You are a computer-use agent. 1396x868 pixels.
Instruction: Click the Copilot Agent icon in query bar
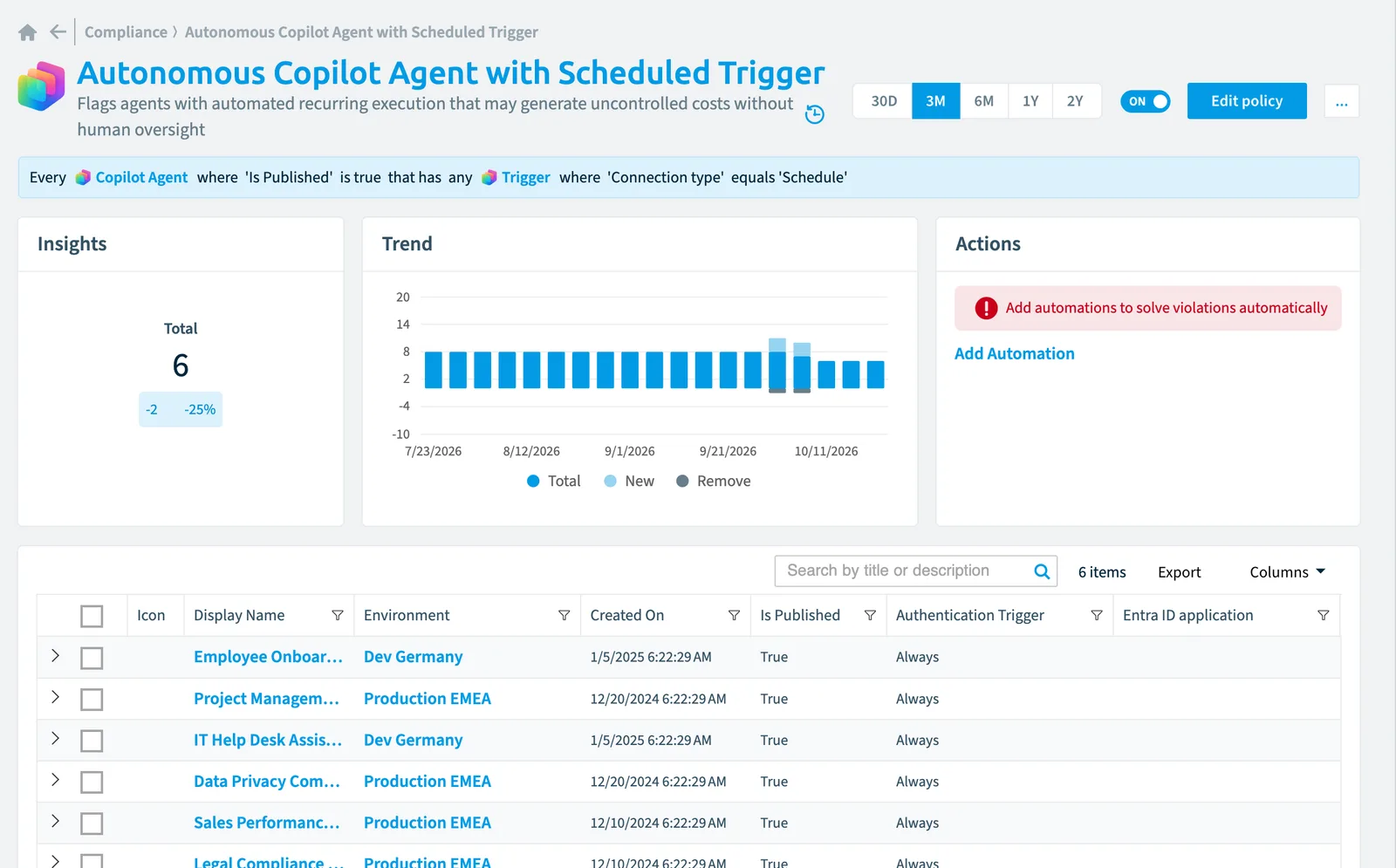click(83, 177)
